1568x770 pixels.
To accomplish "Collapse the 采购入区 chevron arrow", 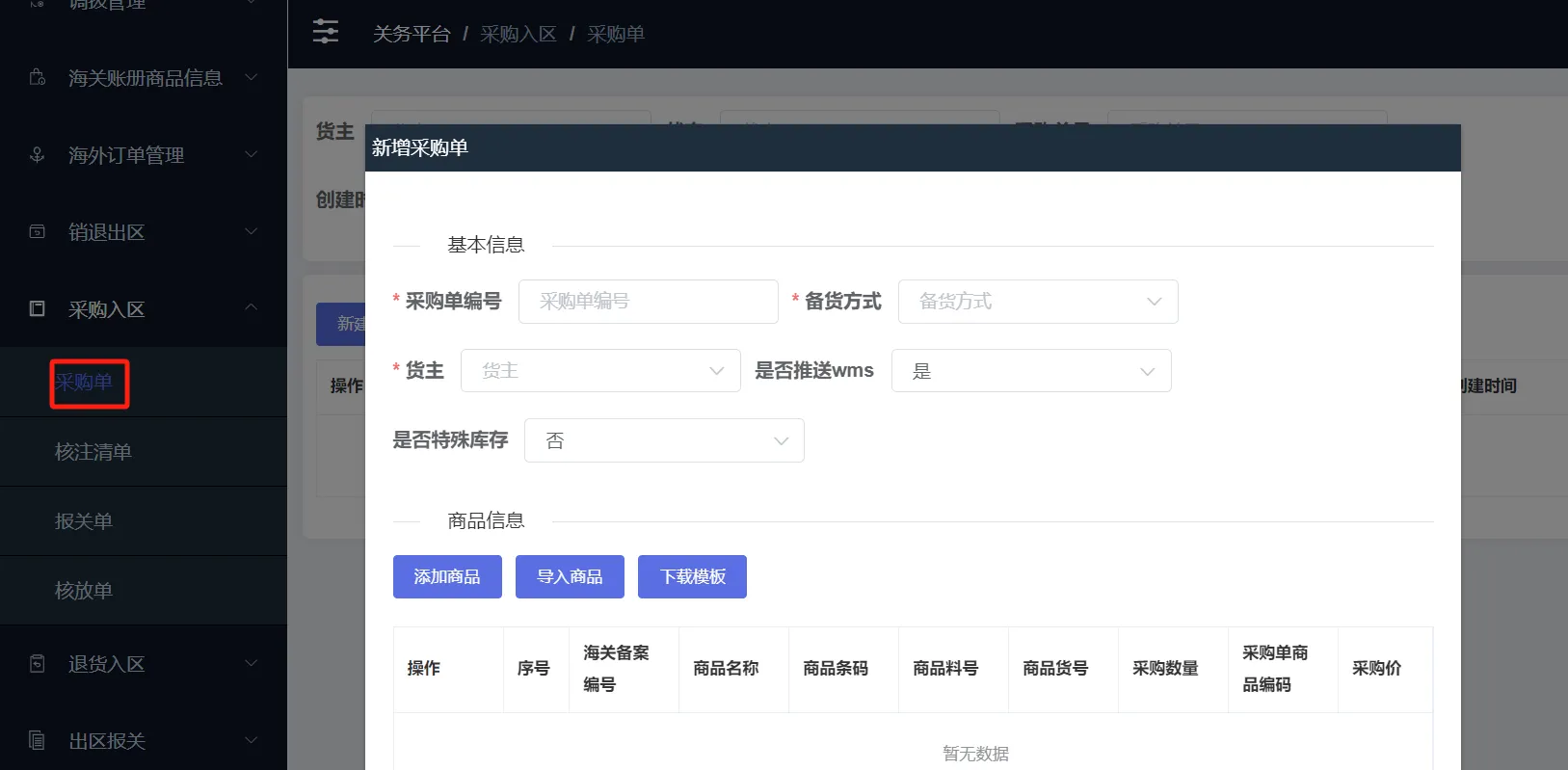I will pos(251,307).
